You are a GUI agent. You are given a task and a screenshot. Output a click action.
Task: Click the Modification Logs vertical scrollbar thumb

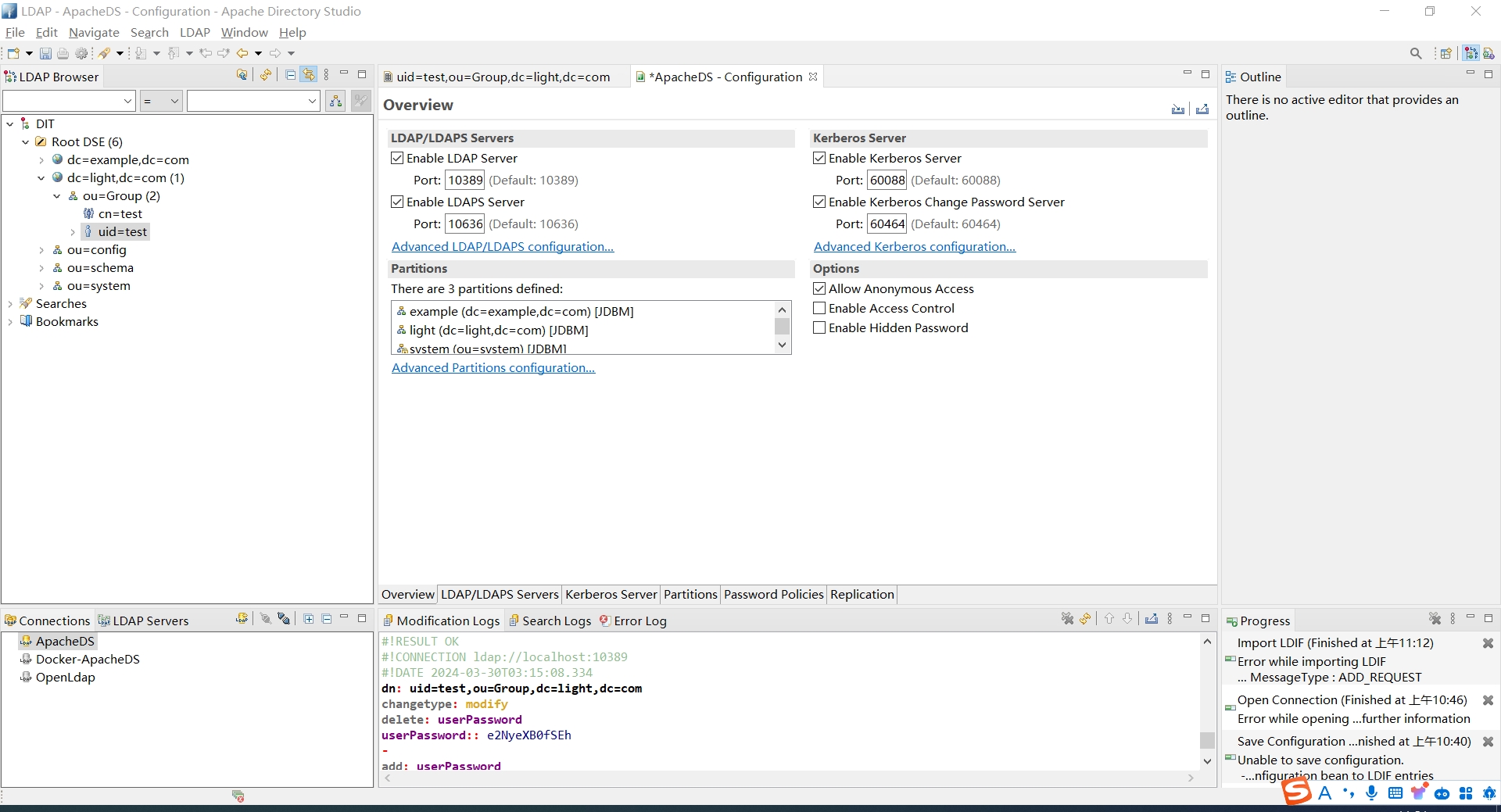[x=1207, y=739]
